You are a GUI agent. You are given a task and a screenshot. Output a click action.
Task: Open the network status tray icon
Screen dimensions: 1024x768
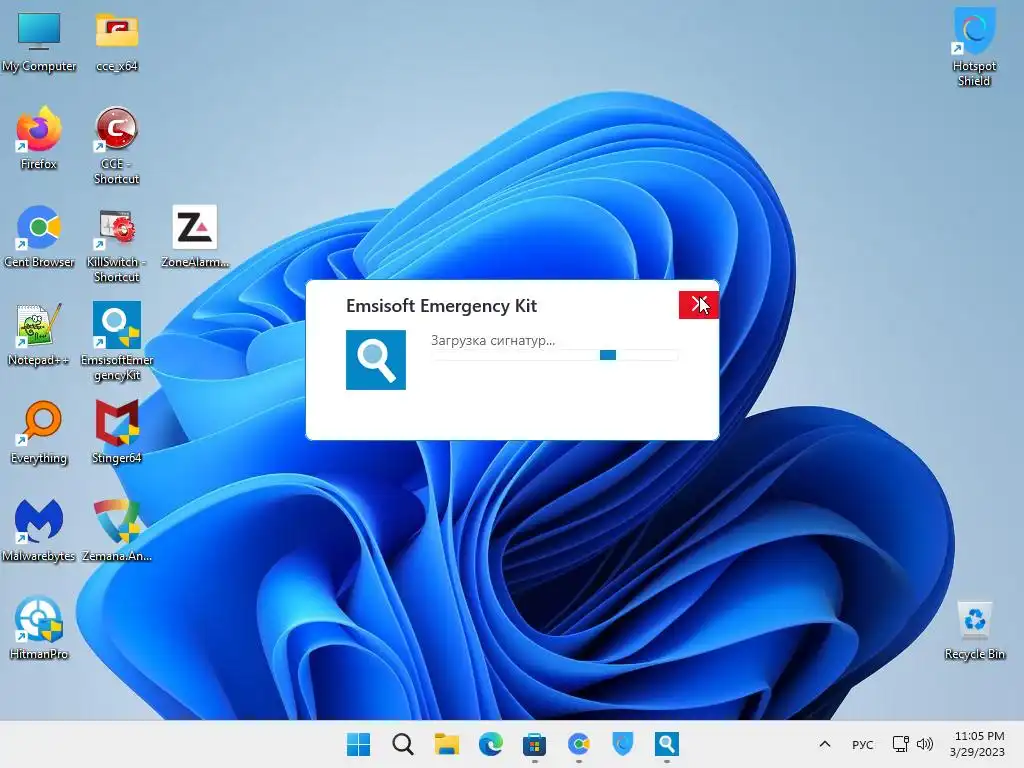[901, 744]
